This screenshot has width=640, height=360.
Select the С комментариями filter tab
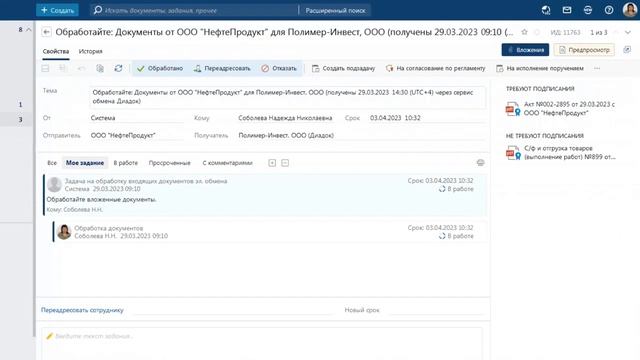[227, 163]
